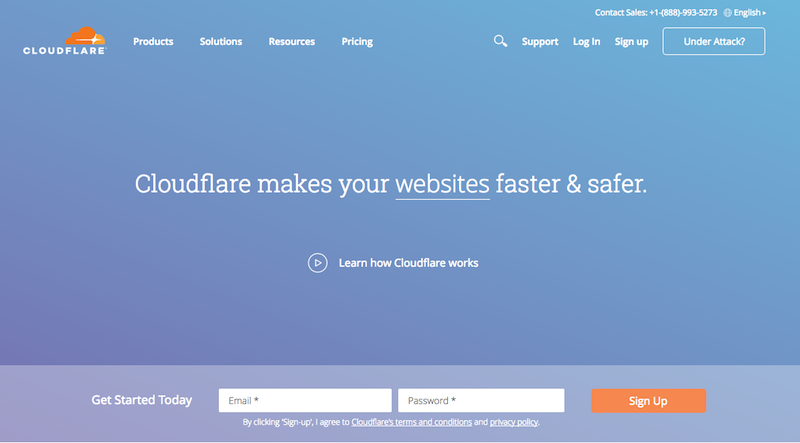The height and width of the screenshot is (443, 800).
Task: Click the underlined word websites
Action: (442, 184)
